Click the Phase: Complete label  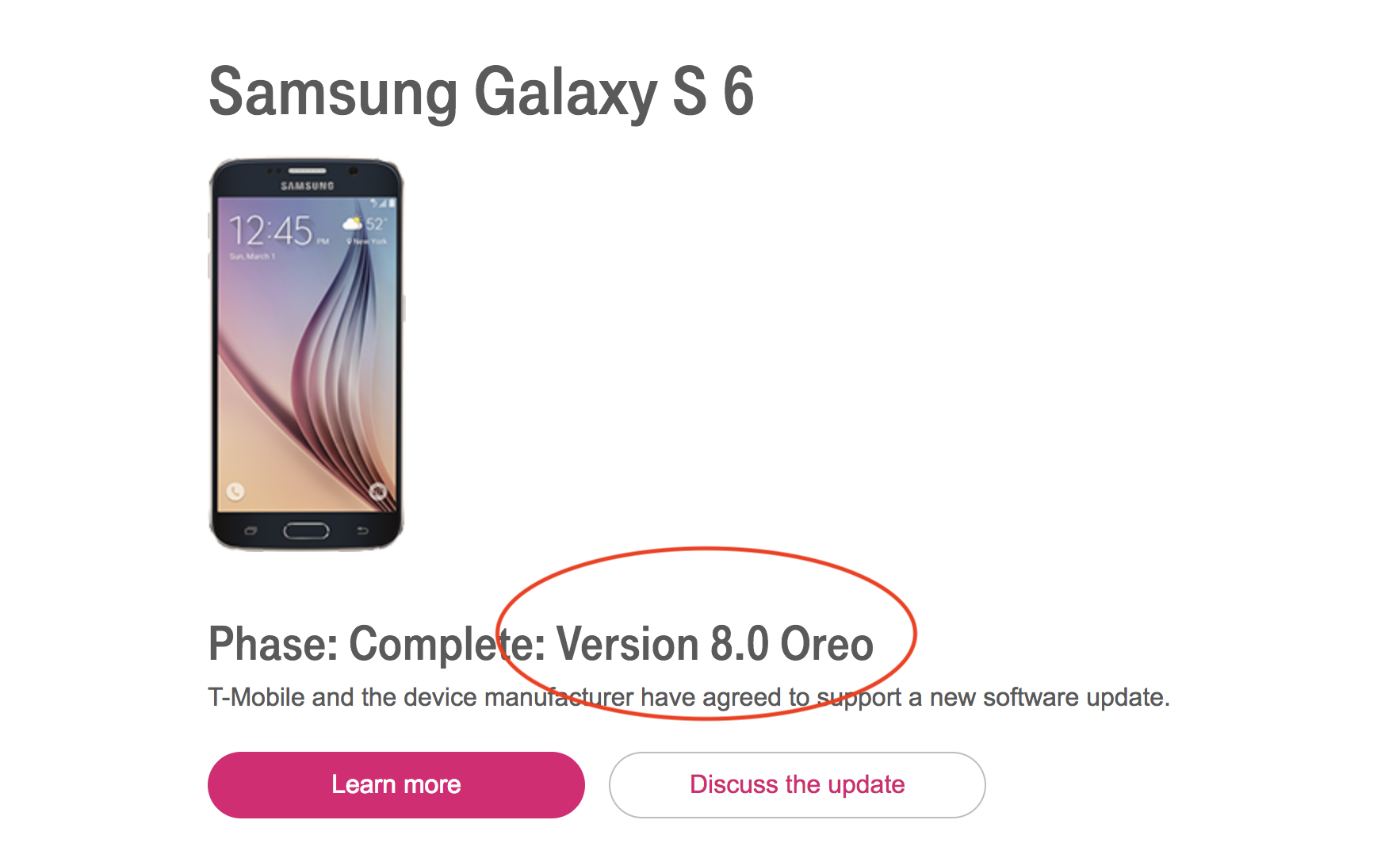pyautogui.click(x=370, y=644)
